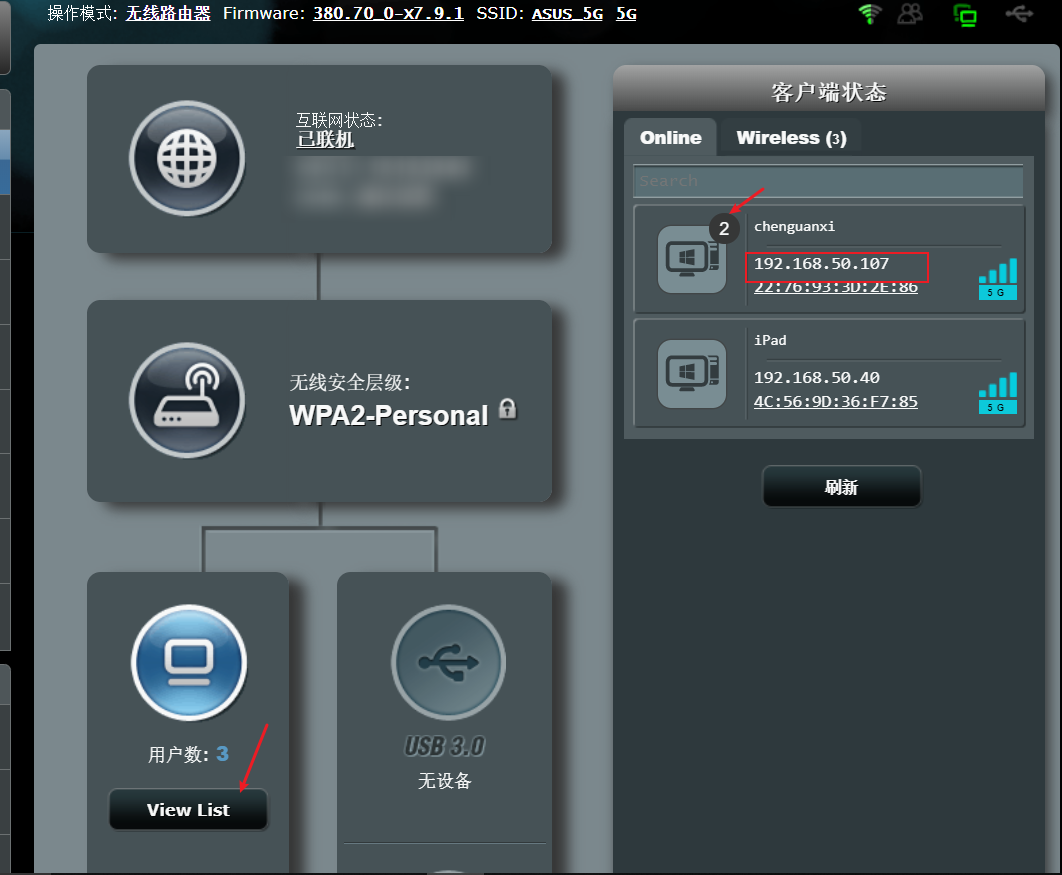
Task: Open the USB 3.0 device icon
Action: point(448,662)
